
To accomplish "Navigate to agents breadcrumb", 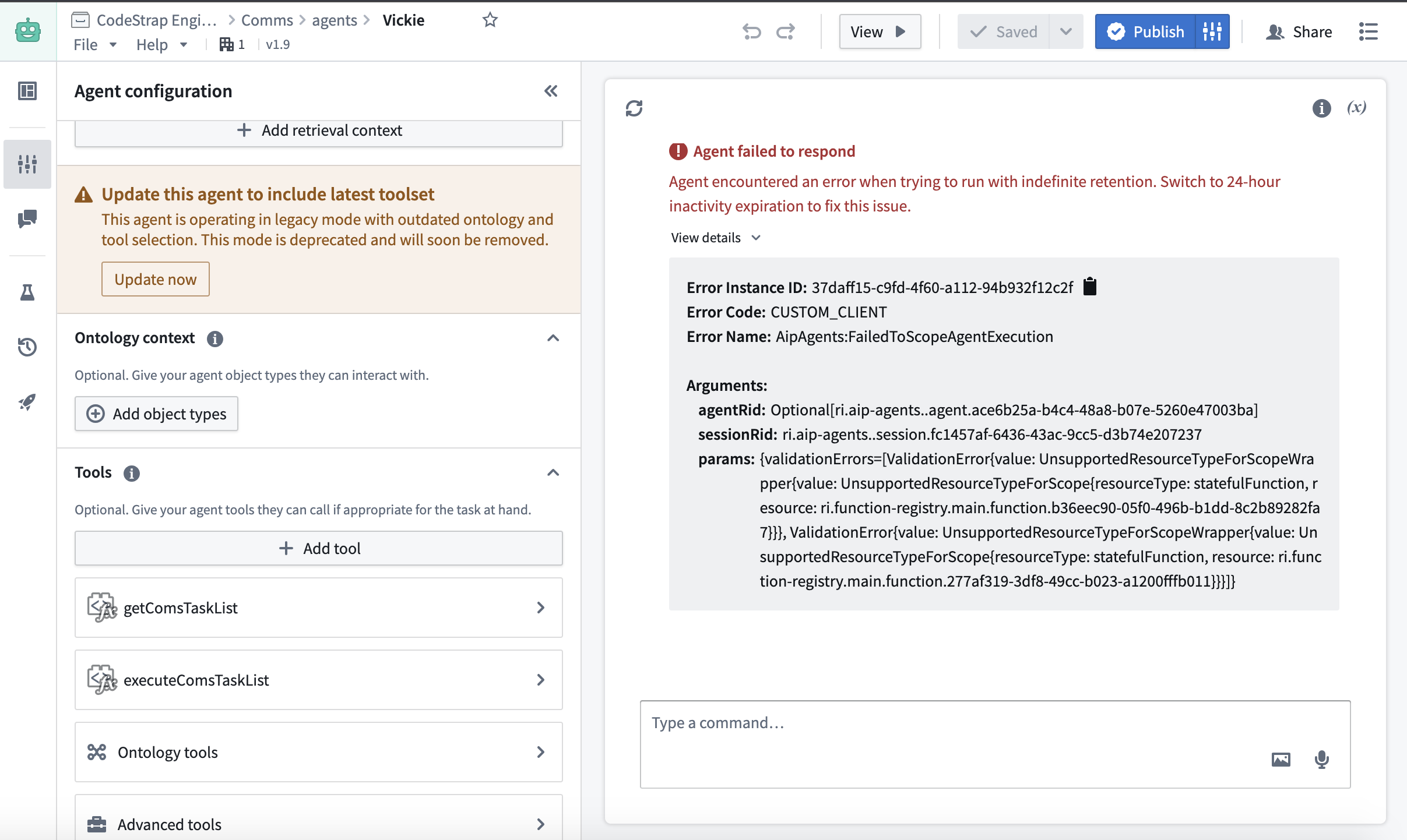I will click(335, 20).
